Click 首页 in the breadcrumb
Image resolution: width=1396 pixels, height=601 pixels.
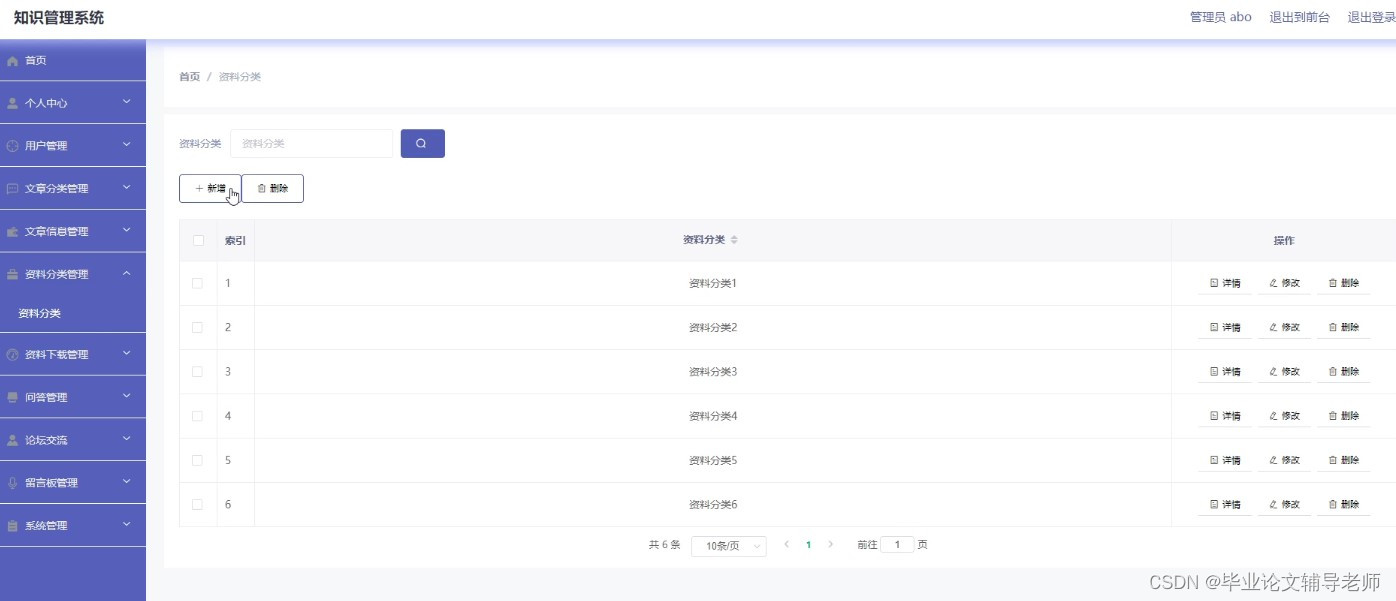click(x=189, y=77)
